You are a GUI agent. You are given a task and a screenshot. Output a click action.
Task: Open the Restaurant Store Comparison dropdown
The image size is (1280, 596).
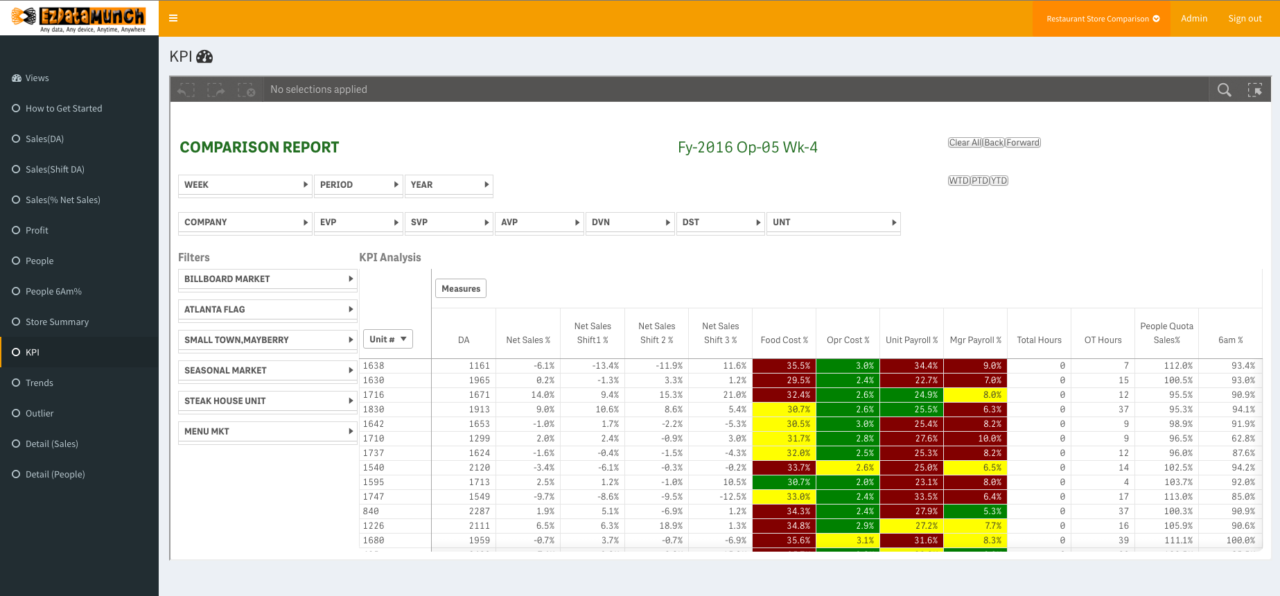coord(1100,18)
